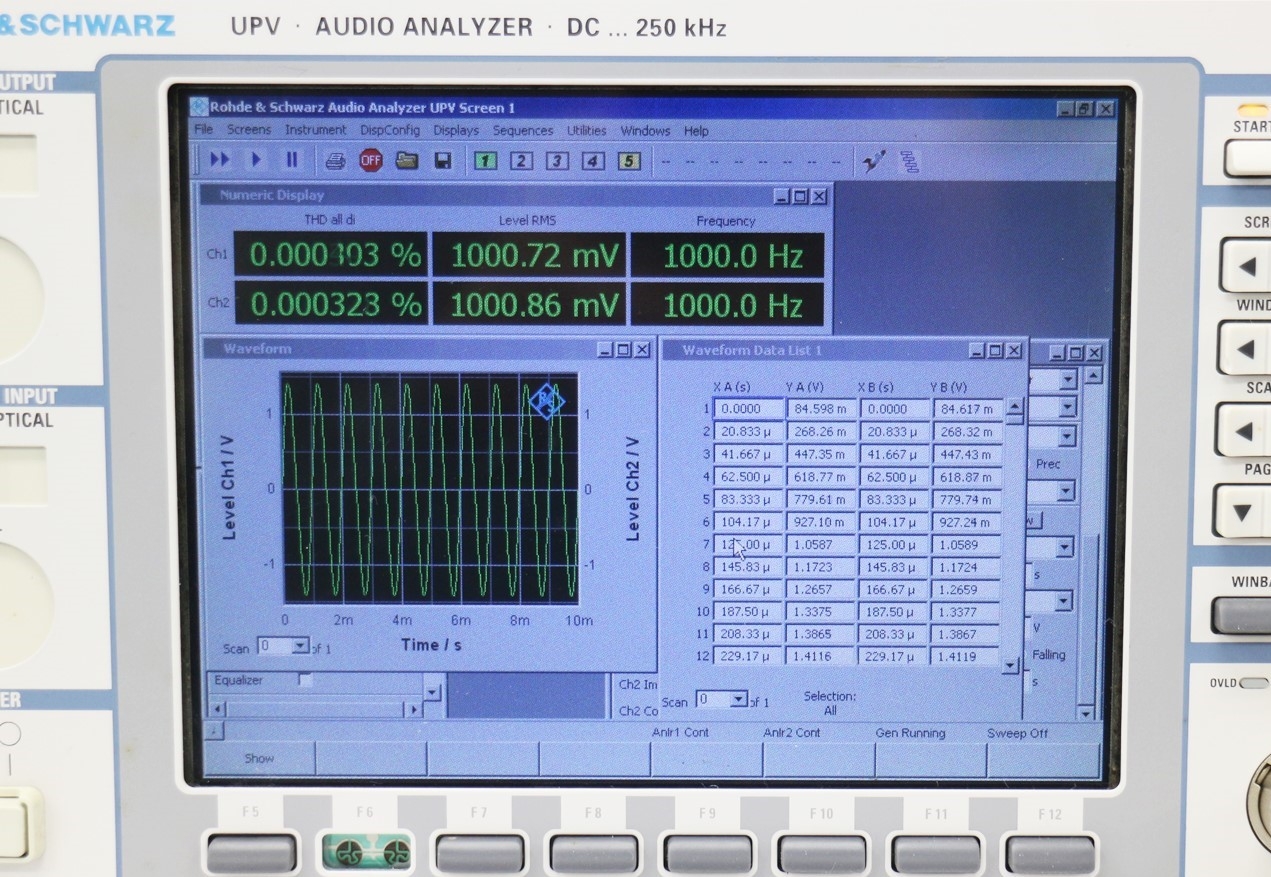Viewport: 1271px width, 877px height.
Task: Click the right arrow of the horizontal scrollbar below Equalizer
Action: pos(413,709)
